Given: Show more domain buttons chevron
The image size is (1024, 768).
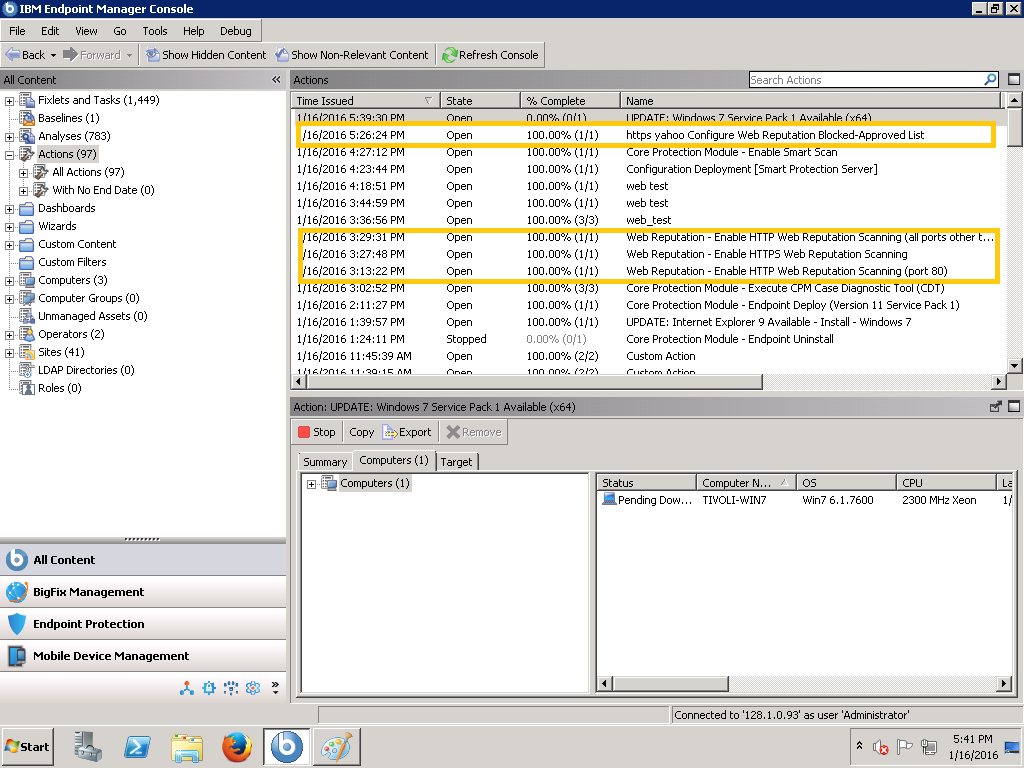Looking at the screenshot, I should click(275, 687).
